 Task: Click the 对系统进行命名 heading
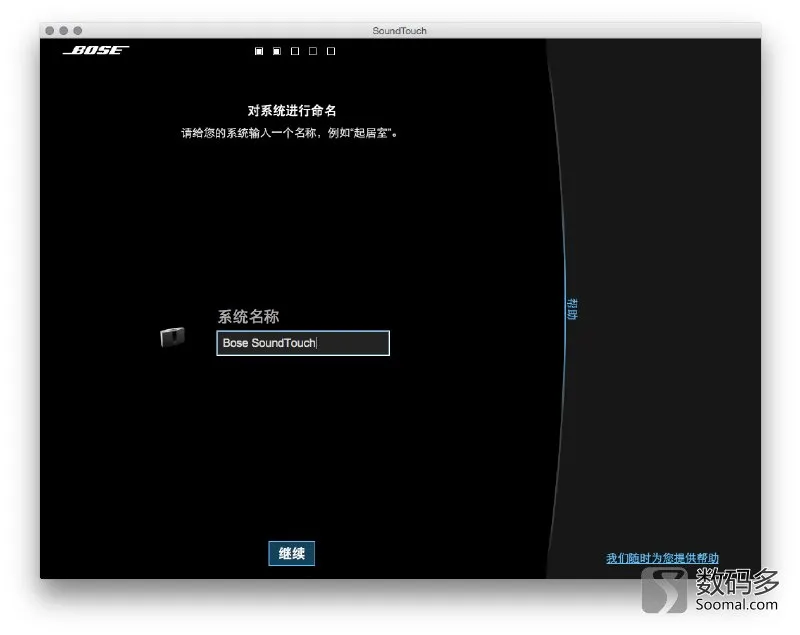click(292, 111)
